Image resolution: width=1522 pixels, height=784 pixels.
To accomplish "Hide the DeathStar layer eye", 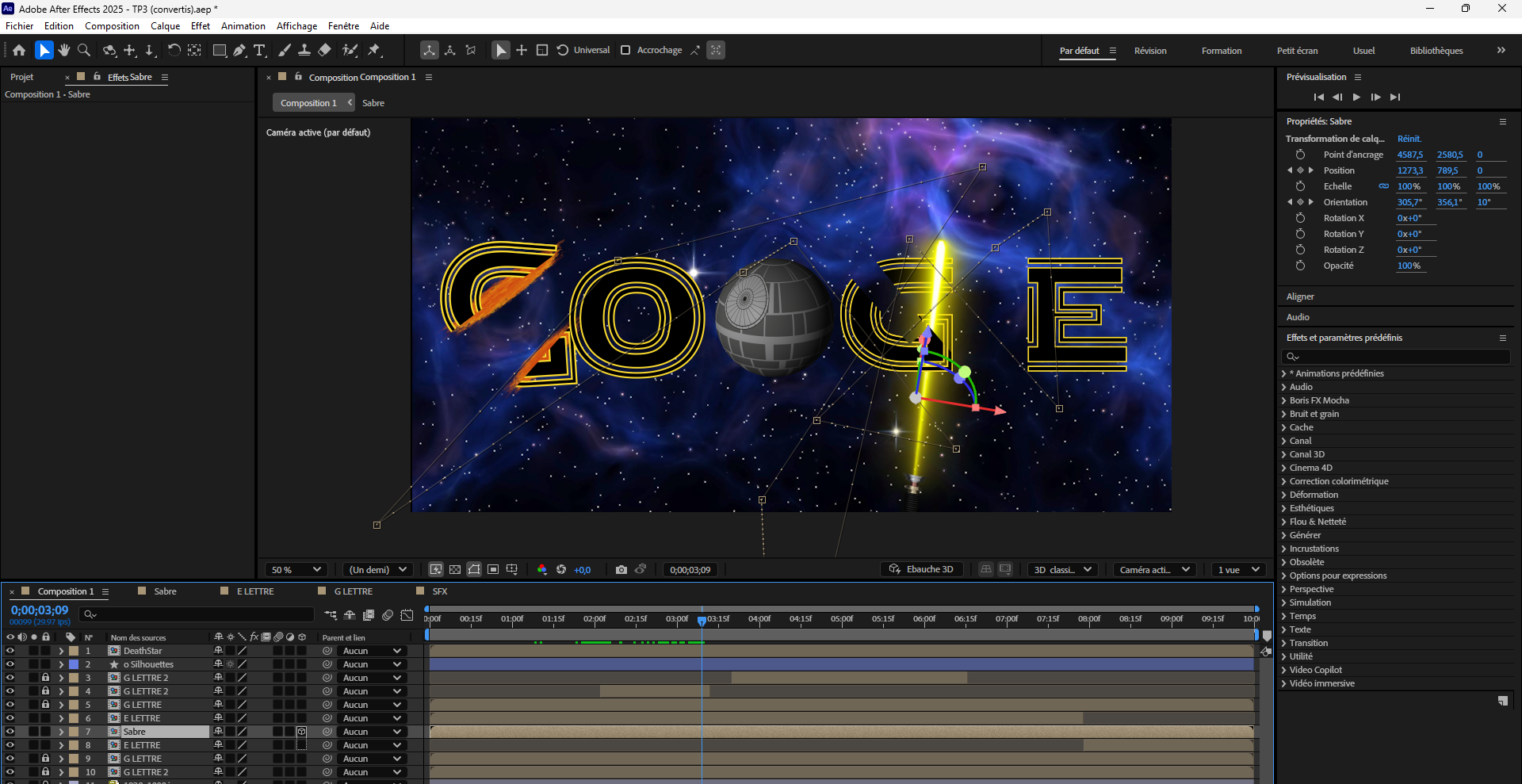I will [10, 651].
